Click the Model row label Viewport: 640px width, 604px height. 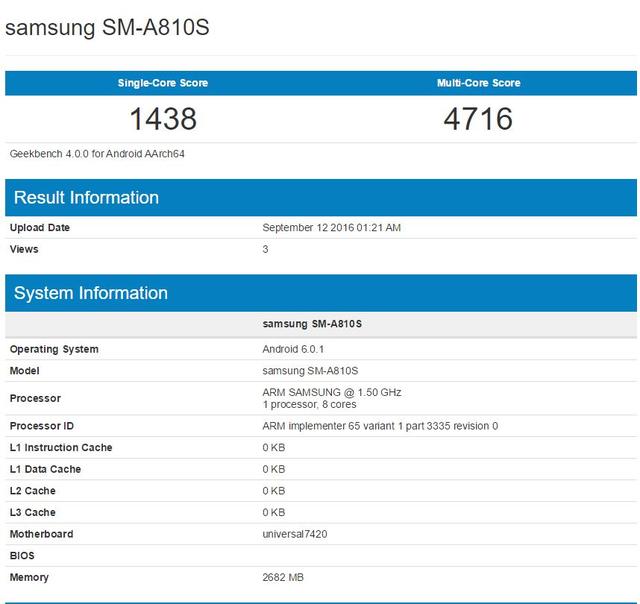tap(24, 371)
